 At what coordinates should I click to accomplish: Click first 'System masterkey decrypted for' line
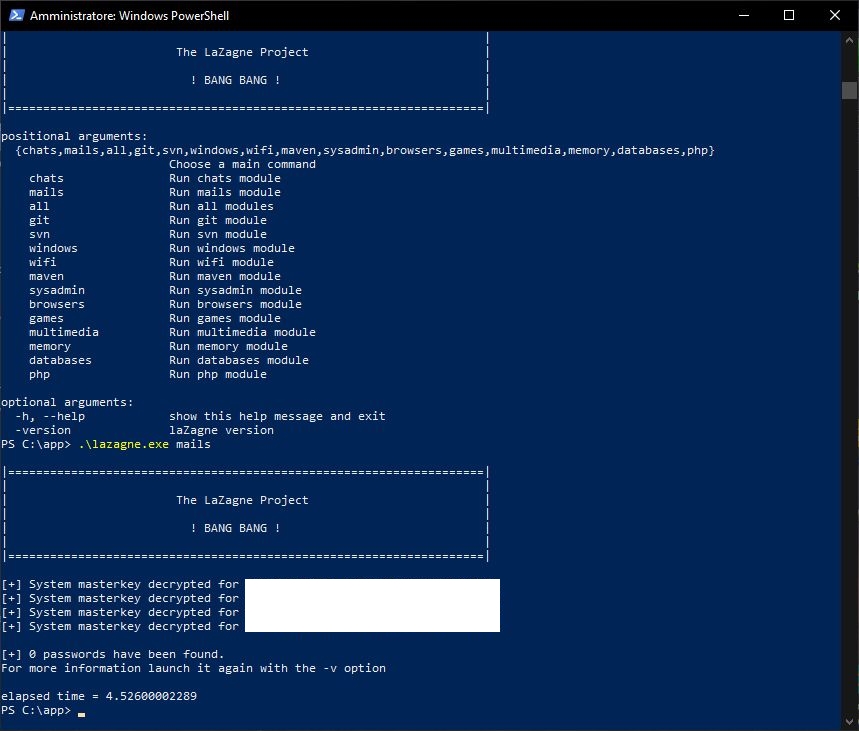coord(120,584)
